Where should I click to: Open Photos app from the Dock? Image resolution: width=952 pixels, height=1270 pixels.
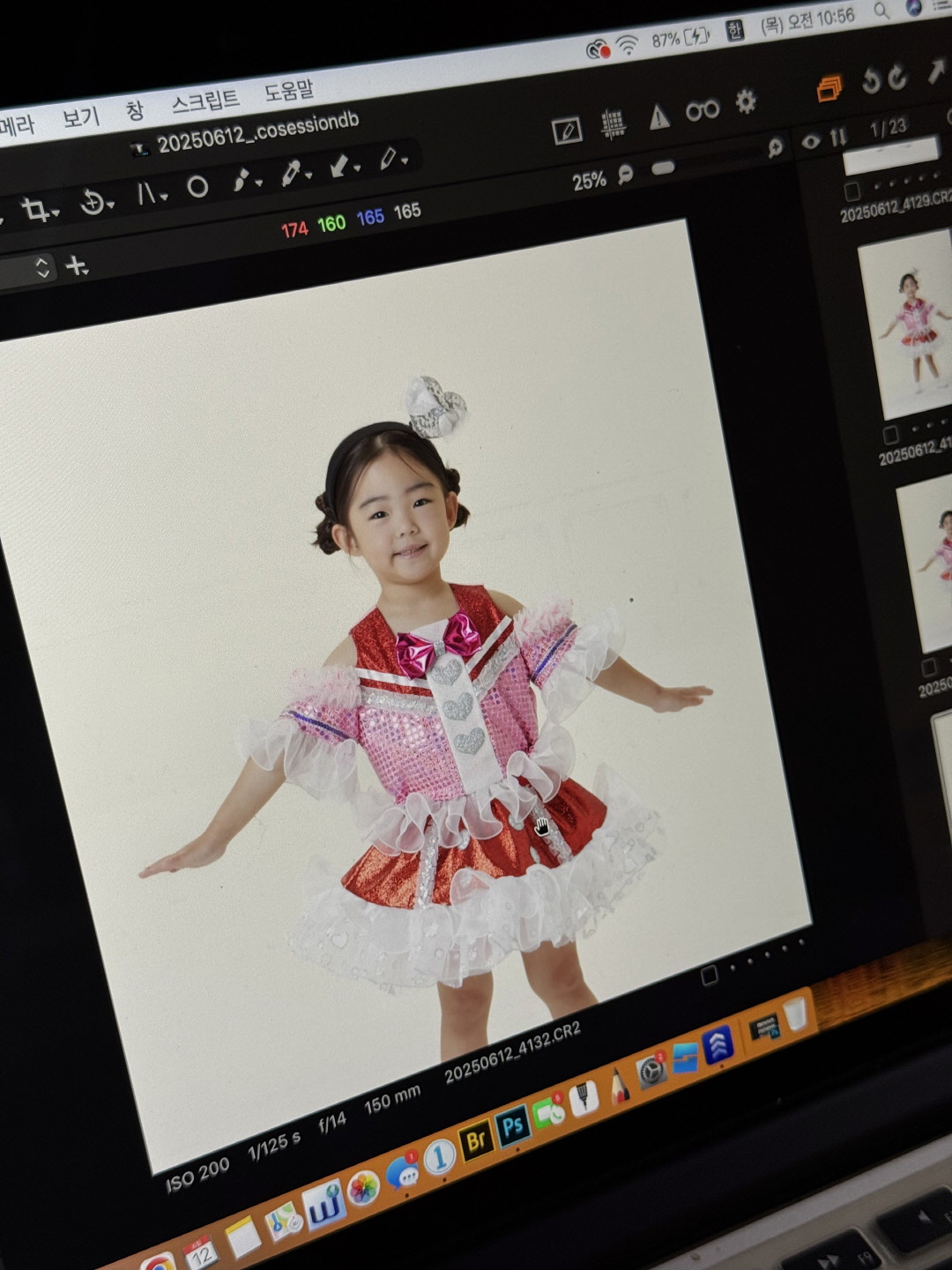coord(362,1189)
